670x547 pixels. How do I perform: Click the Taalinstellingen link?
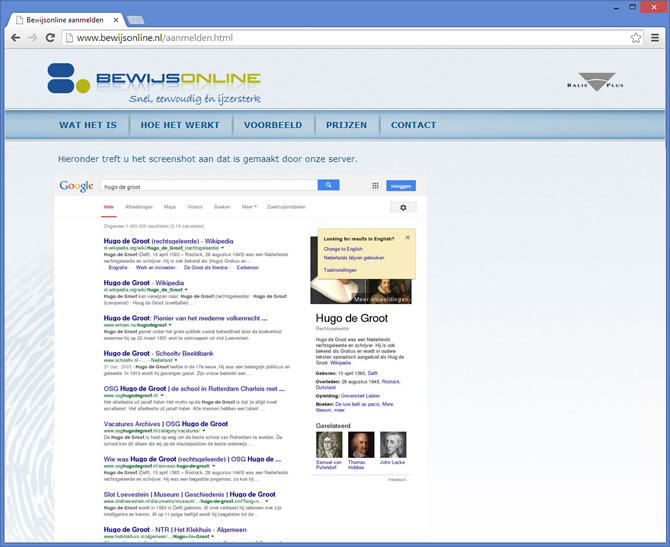(340, 270)
